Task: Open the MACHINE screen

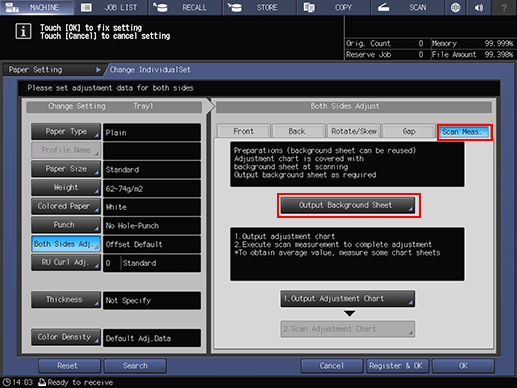Action: [x=37, y=7]
